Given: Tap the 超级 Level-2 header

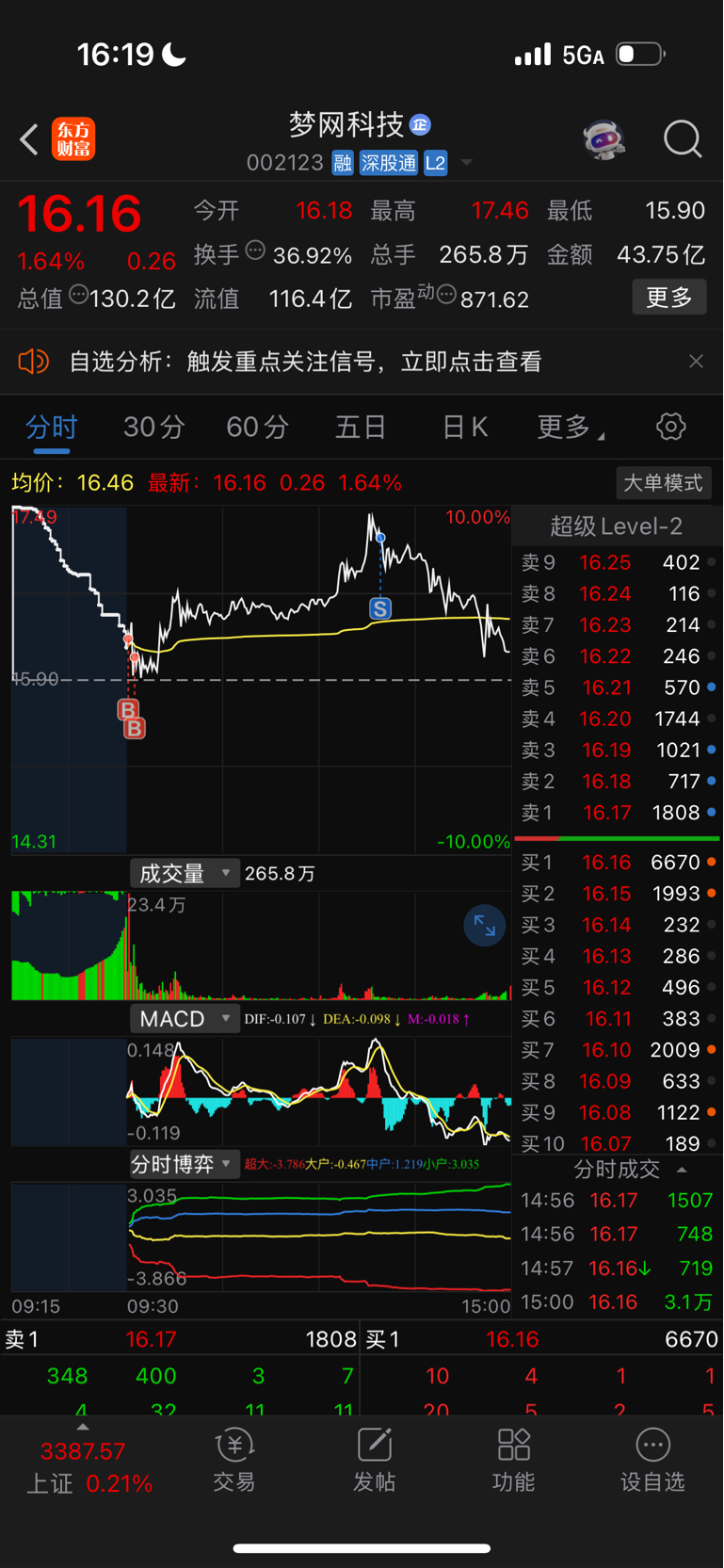Looking at the screenshot, I should coord(616,526).
